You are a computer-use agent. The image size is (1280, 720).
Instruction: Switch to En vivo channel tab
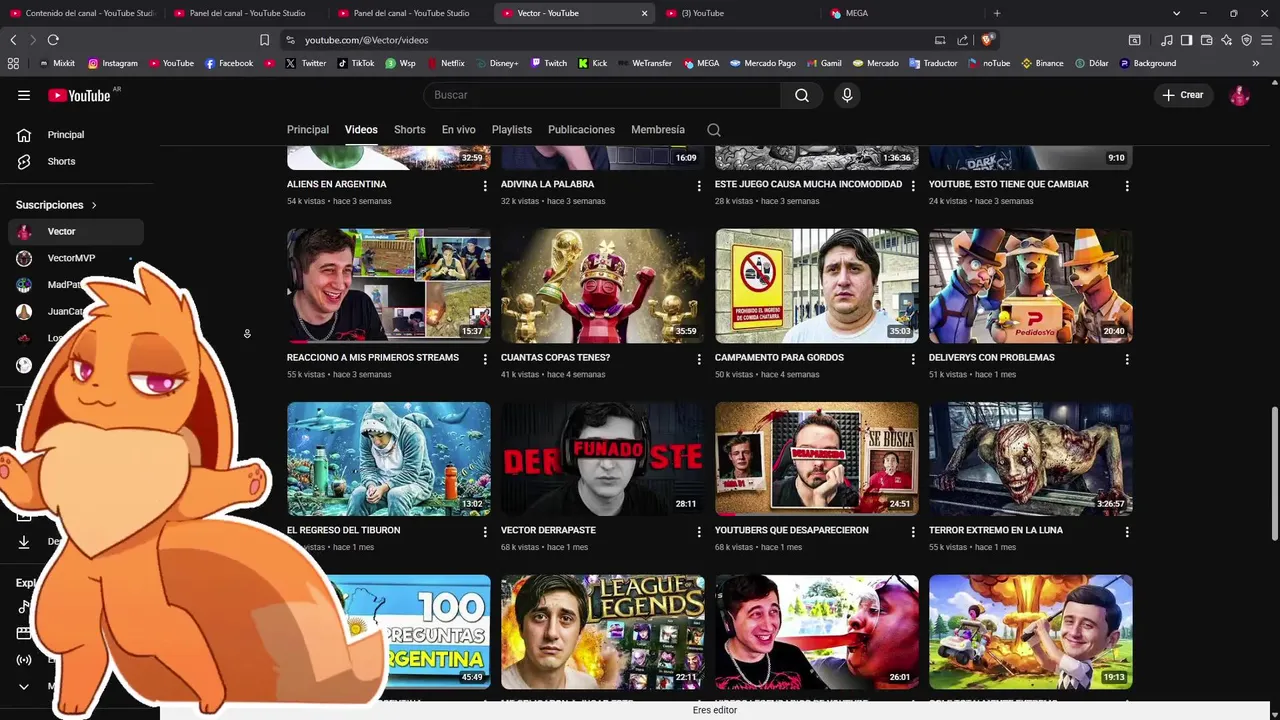pos(459,130)
